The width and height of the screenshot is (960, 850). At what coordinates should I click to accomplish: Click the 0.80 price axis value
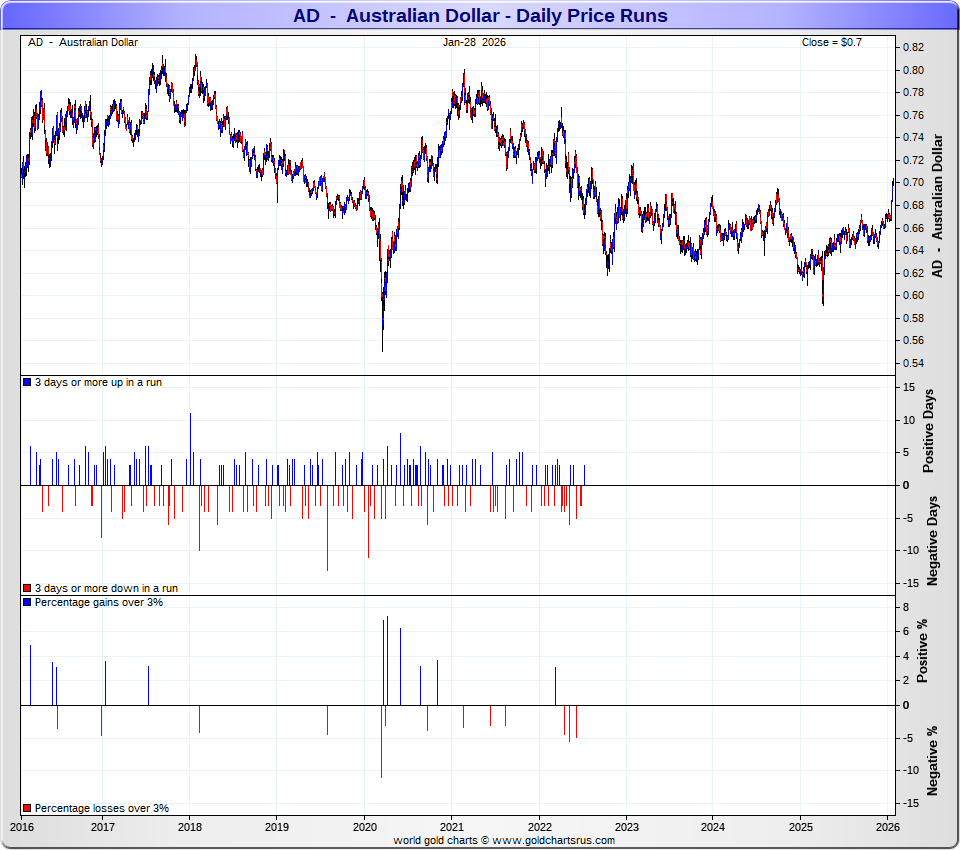point(913,70)
